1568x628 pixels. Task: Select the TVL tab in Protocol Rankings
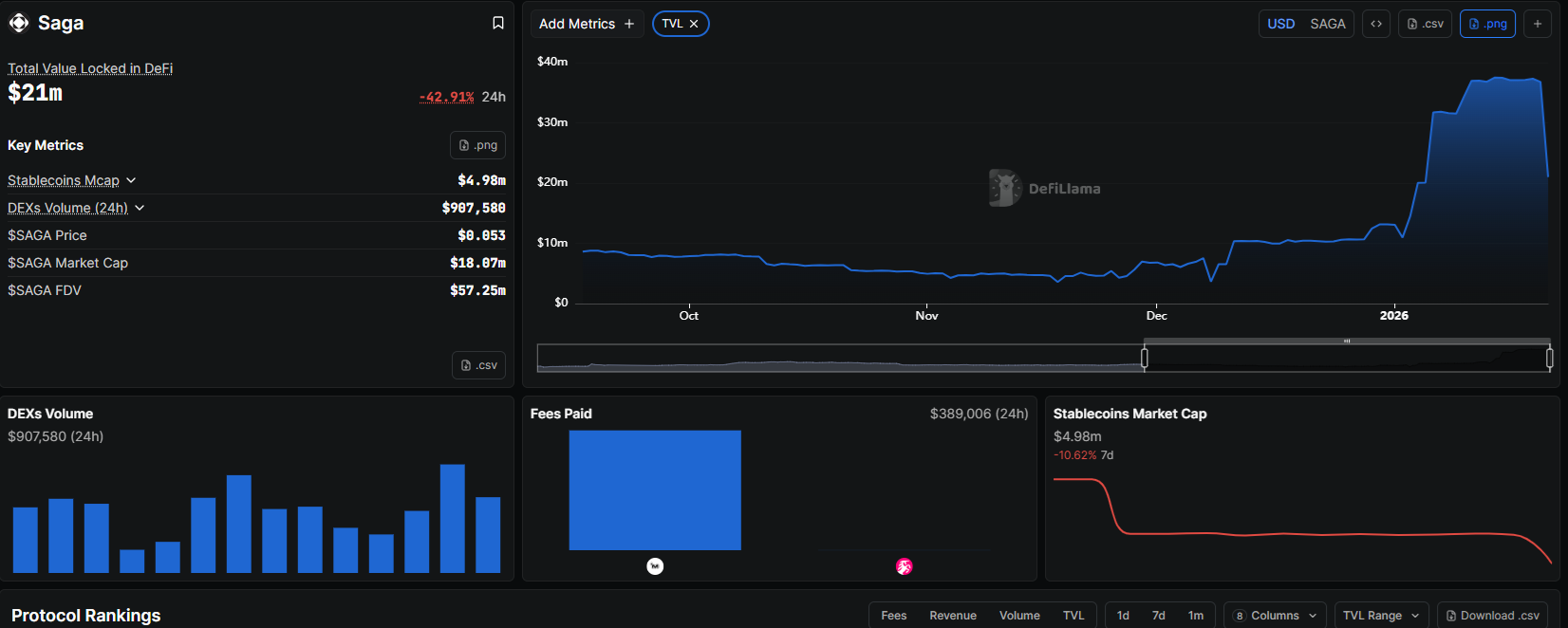(1073, 616)
